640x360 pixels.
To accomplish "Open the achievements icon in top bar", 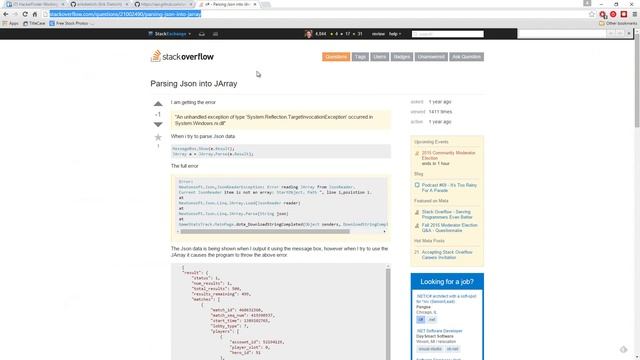I will [215, 34].
